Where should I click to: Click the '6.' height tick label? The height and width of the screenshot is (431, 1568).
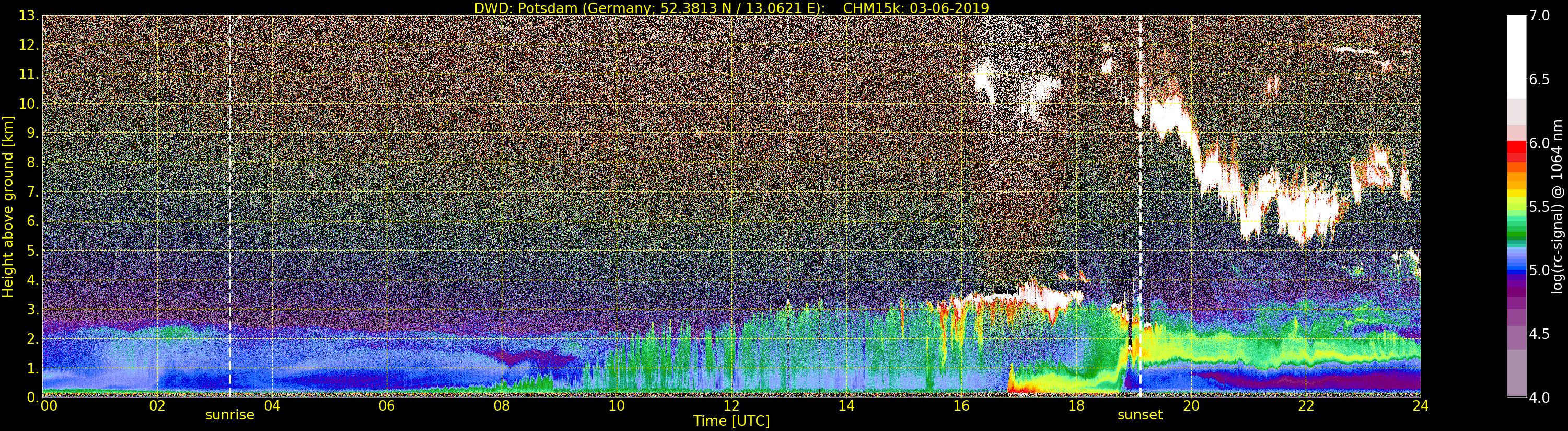click(x=33, y=221)
